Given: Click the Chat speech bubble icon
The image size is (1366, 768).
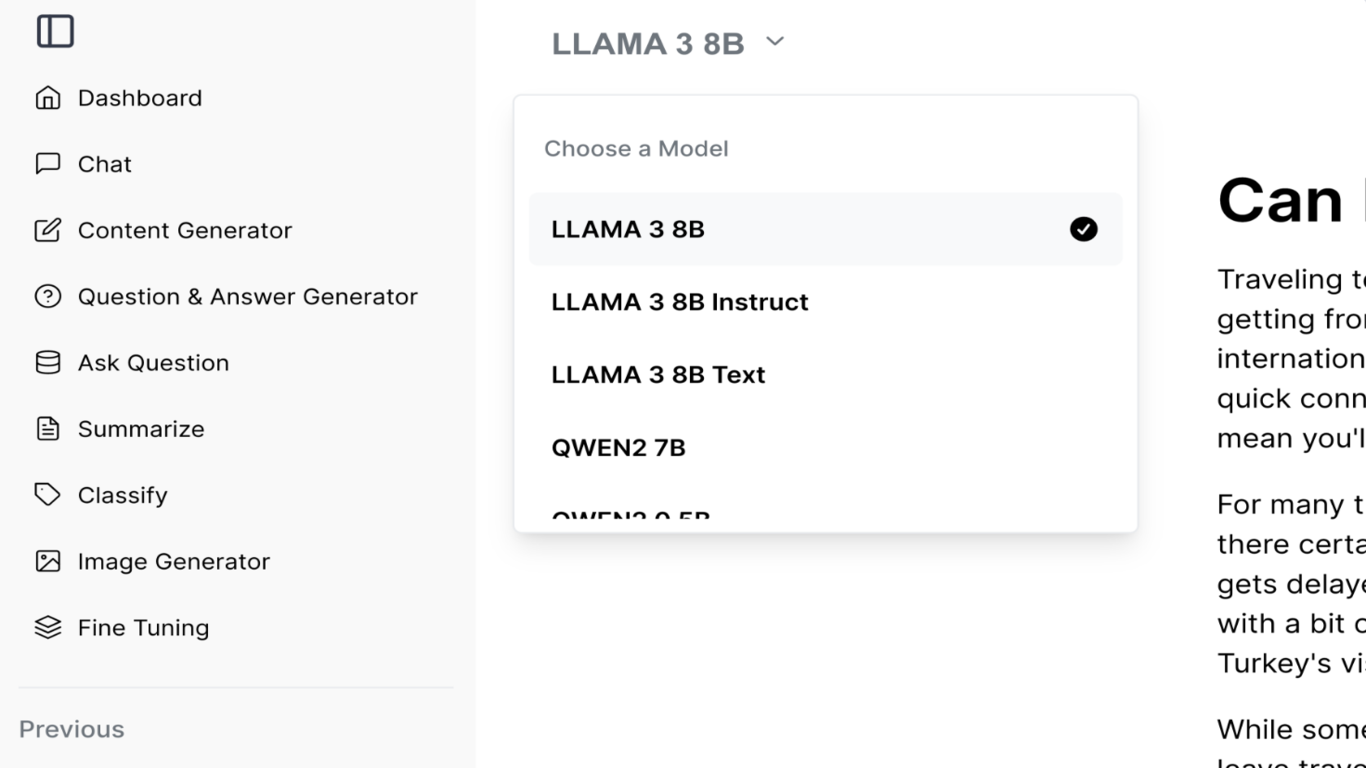Looking at the screenshot, I should point(48,164).
